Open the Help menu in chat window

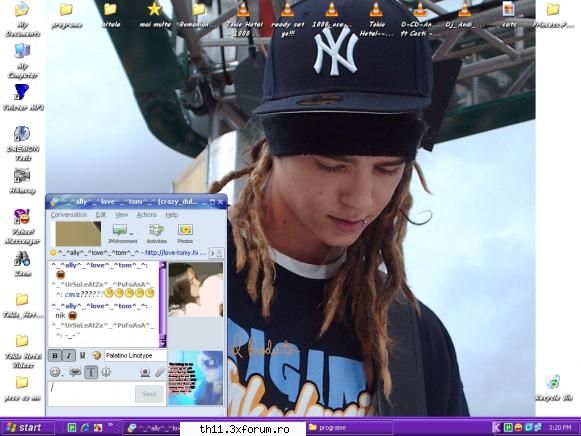(172, 215)
